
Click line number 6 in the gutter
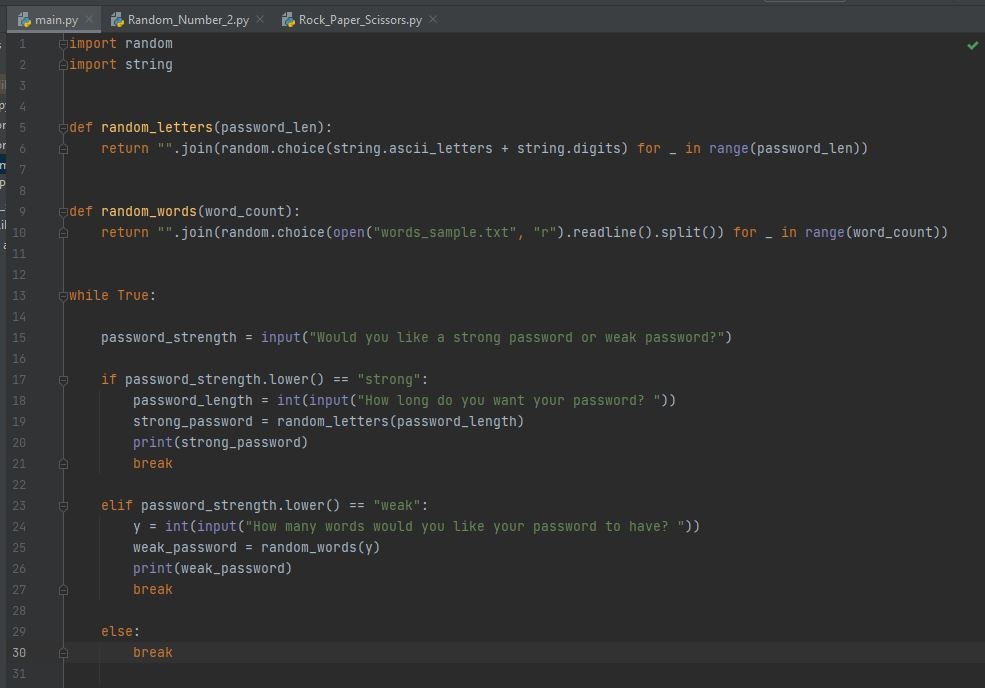pyautogui.click(x=22, y=148)
